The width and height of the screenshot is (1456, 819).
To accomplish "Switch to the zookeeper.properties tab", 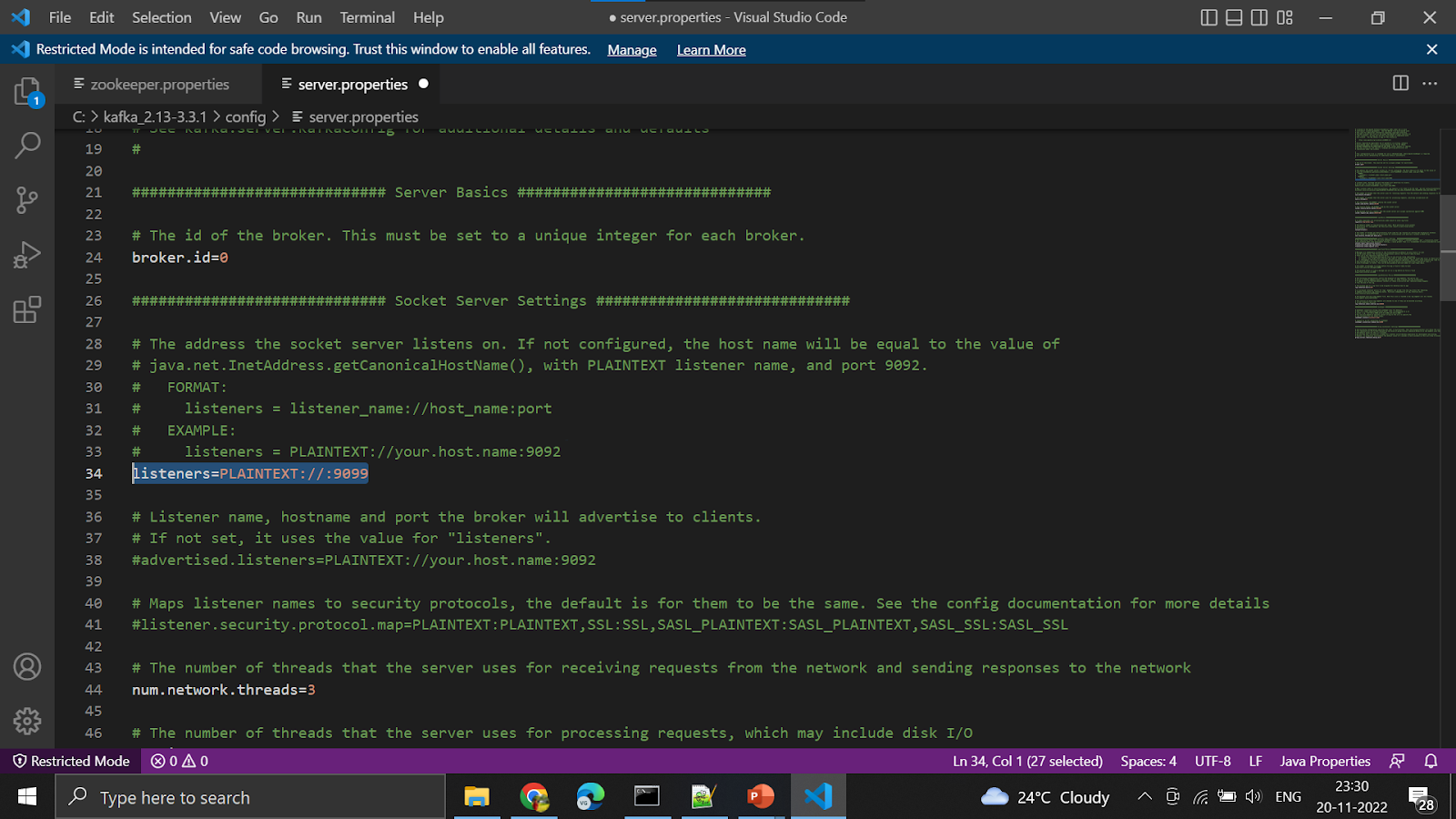I will click(157, 84).
